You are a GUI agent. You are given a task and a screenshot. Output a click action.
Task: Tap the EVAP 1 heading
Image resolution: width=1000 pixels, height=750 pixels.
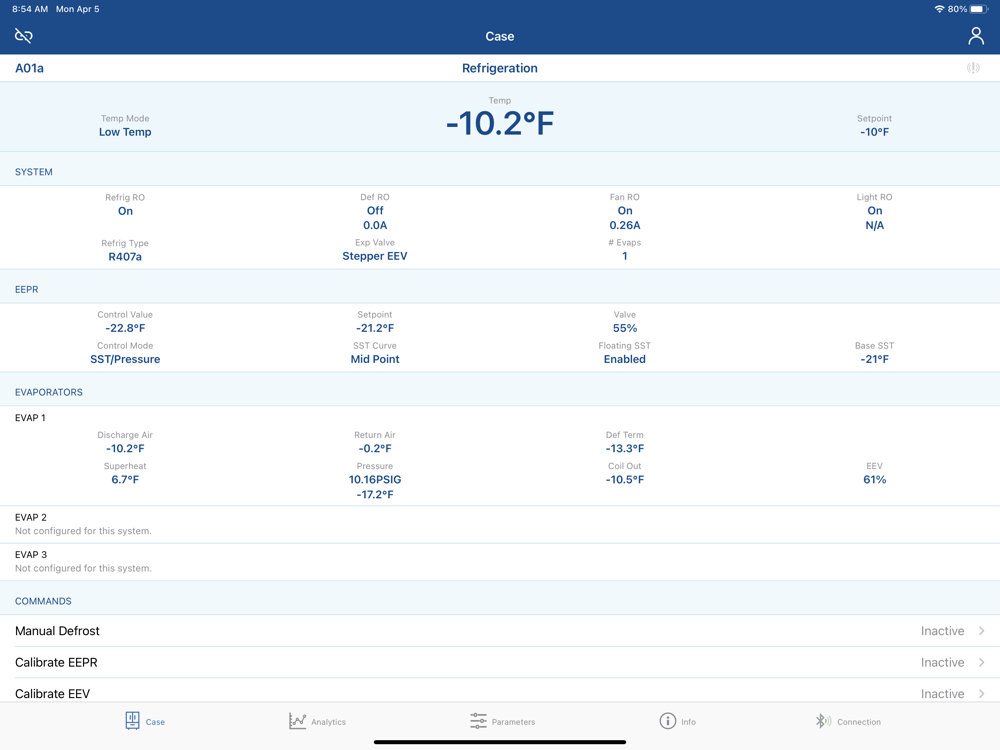tap(30, 418)
